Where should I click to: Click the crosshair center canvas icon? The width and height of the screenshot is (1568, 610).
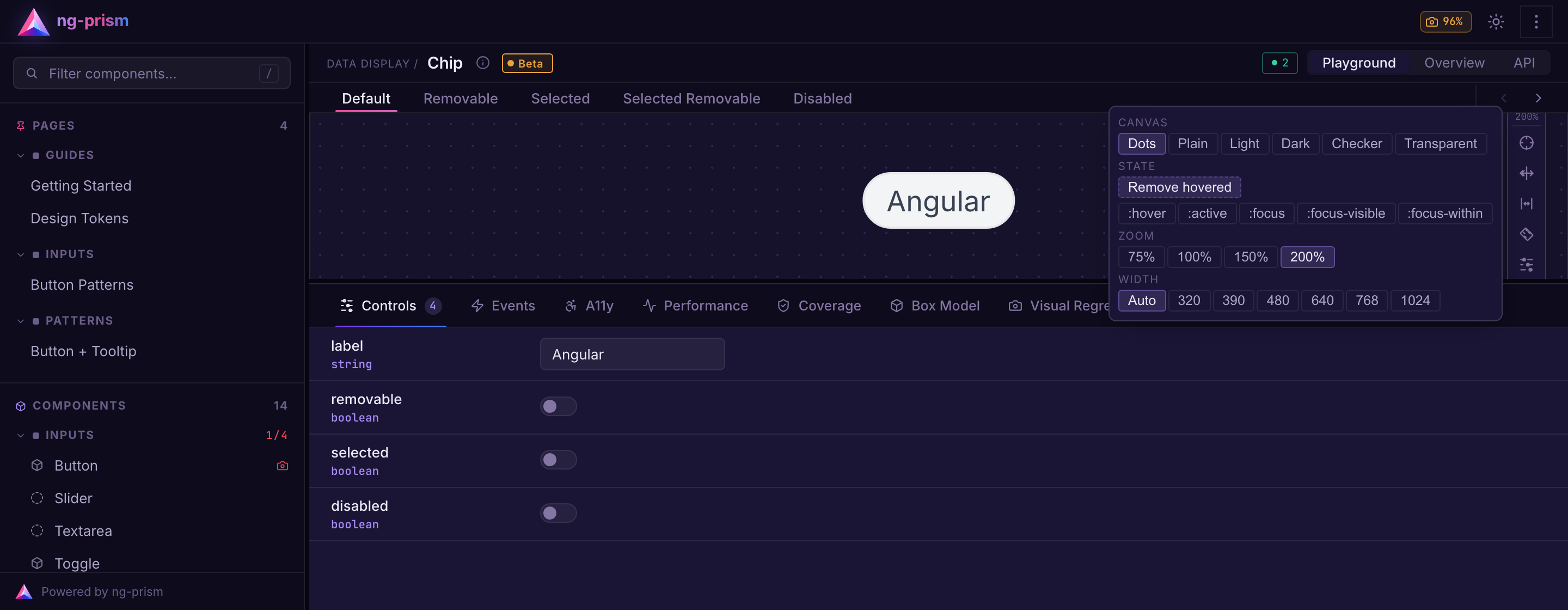click(x=1526, y=143)
